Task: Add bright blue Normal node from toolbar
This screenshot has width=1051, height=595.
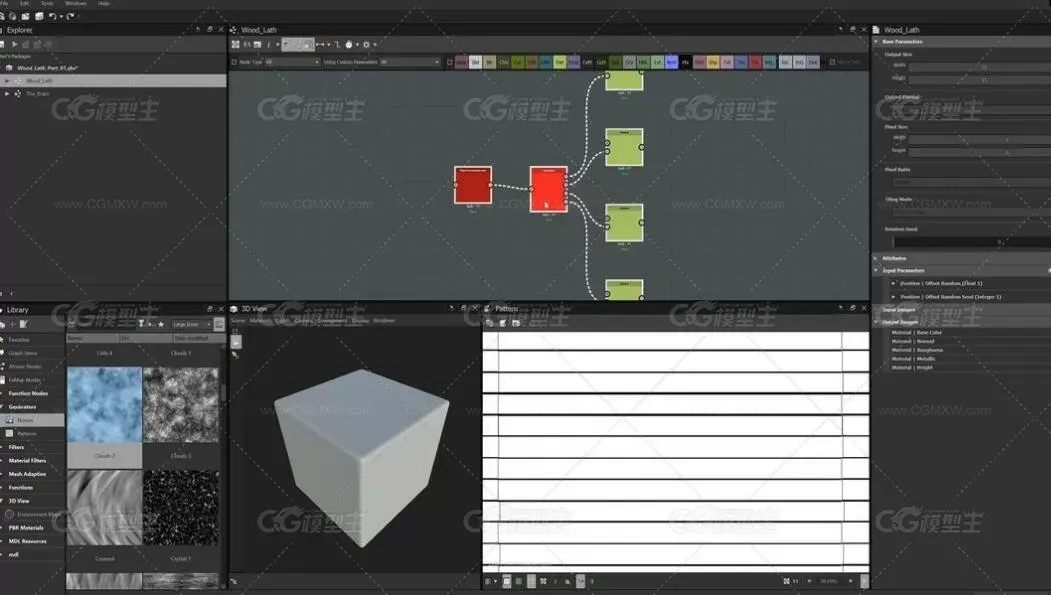Action: [x=672, y=62]
